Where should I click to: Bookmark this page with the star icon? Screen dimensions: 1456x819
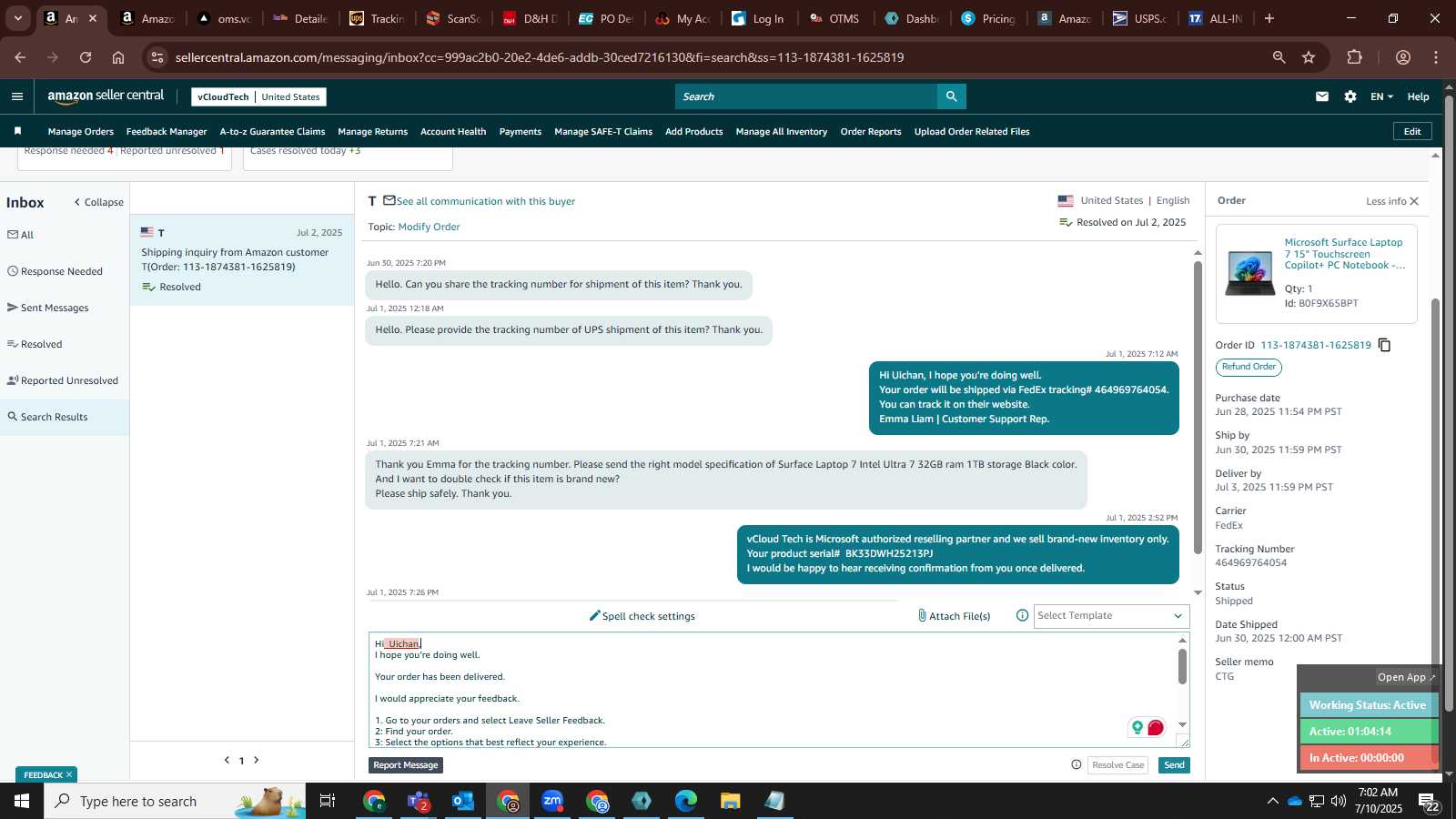point(1309,57)
